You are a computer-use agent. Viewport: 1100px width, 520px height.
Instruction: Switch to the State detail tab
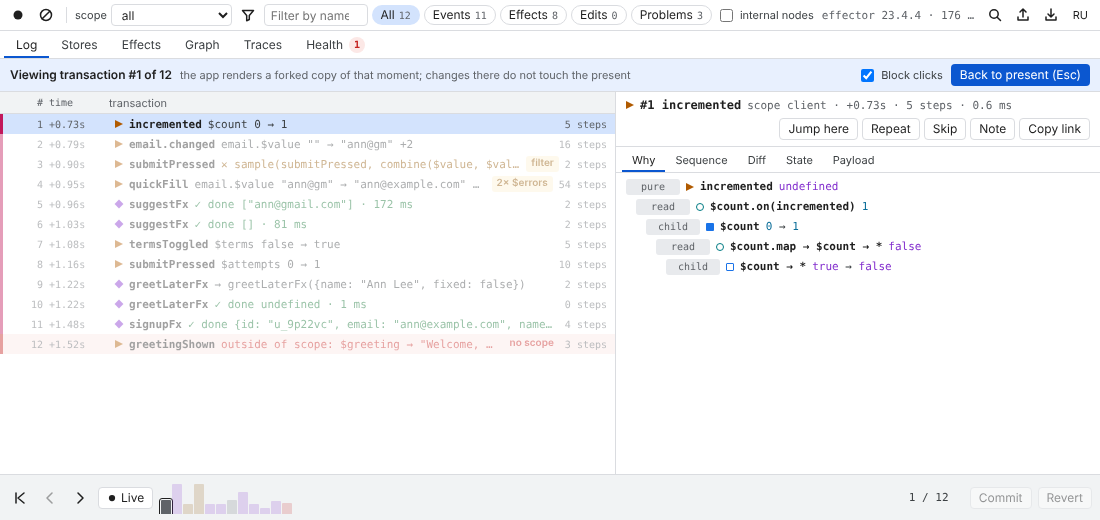pyautogui.click(x=799, y=160)
